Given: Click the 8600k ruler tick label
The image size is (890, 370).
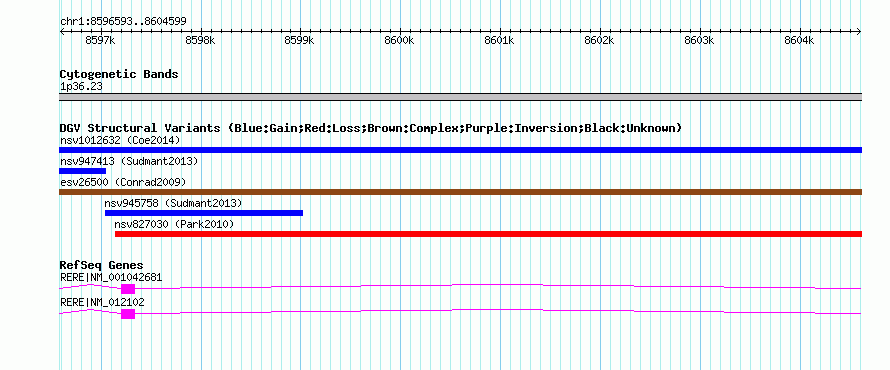Looking at the screenshot, I should (400, 41).
